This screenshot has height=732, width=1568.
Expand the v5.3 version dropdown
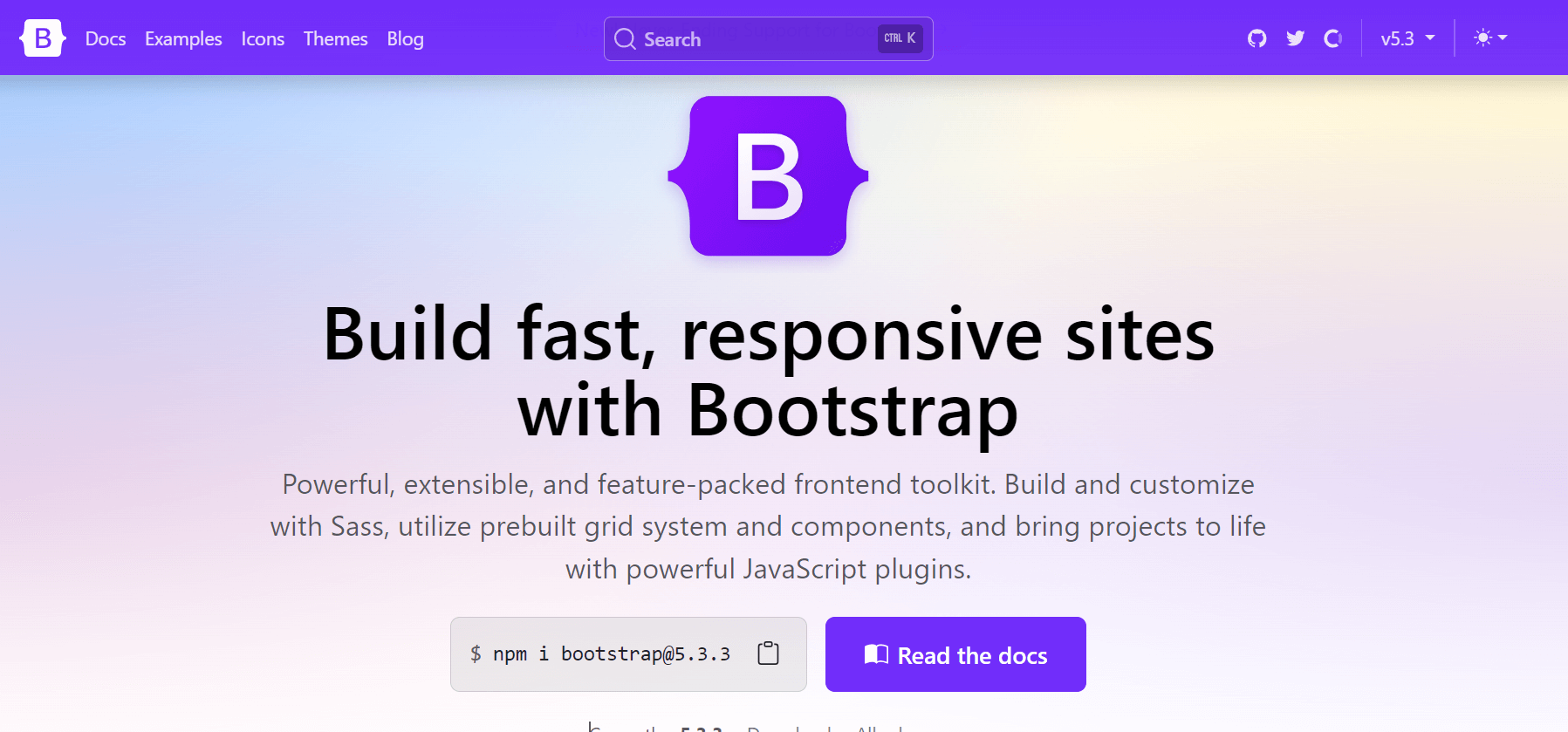pos(1407,38)
